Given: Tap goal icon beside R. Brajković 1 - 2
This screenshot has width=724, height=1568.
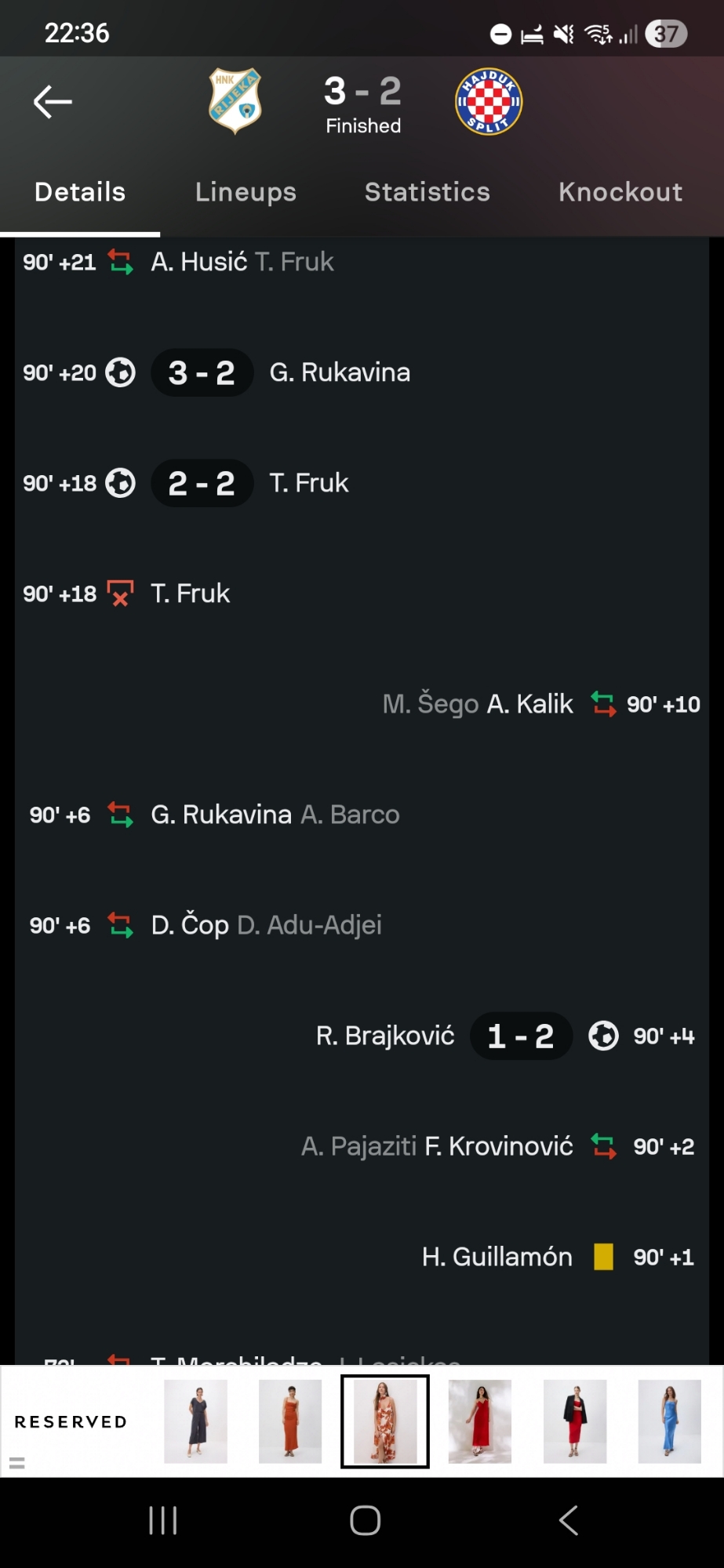Looking at the screenshot, I should coord(603,1036).
